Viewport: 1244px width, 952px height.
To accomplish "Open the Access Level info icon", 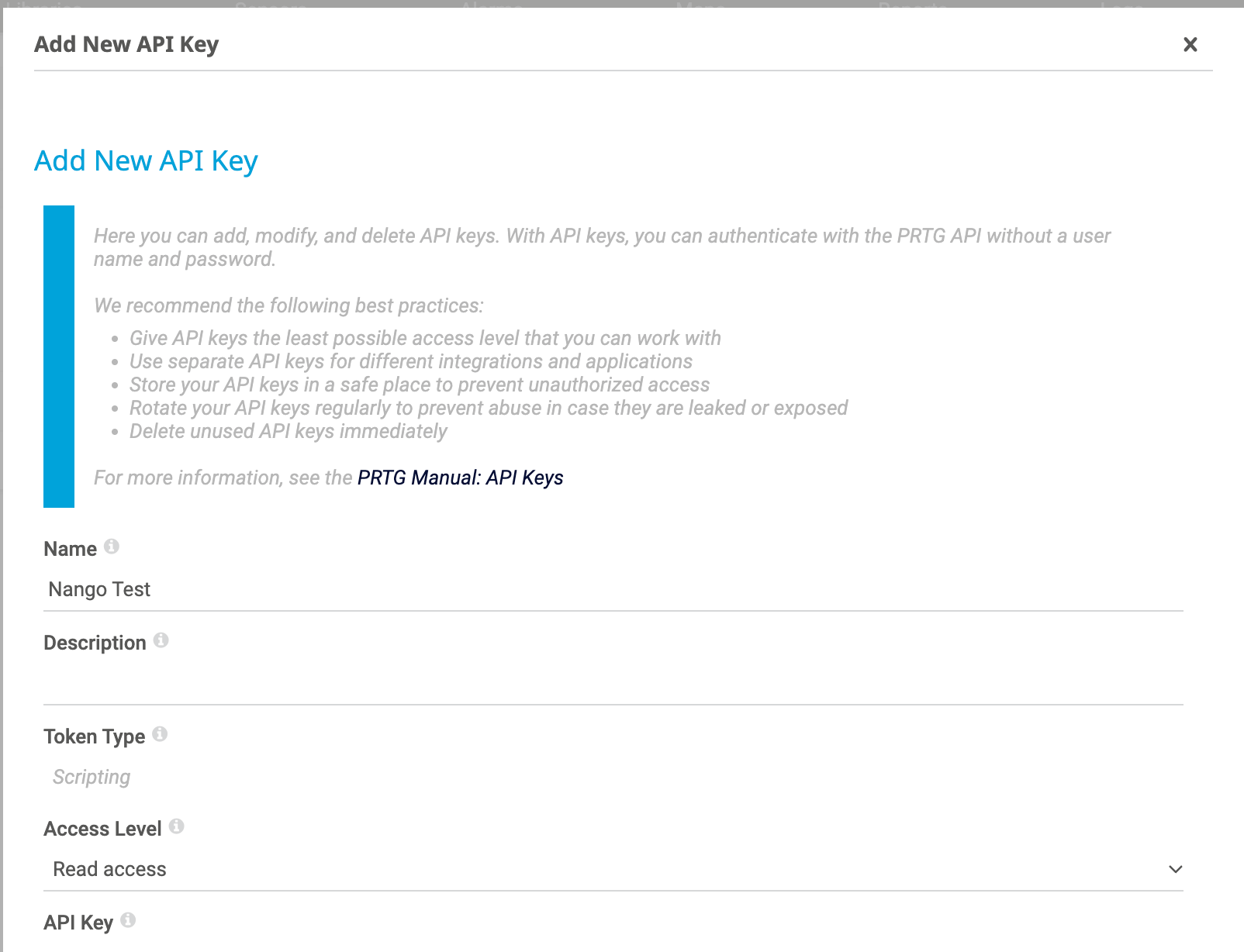I will coord(177,826).
